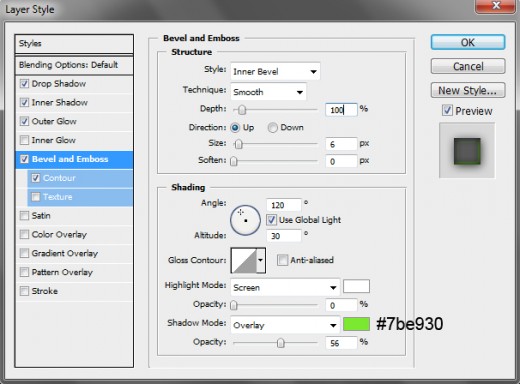This screenshot has height=384, width=520.
Task: Click the Depth percentage input field
Action: coord(341,110)
